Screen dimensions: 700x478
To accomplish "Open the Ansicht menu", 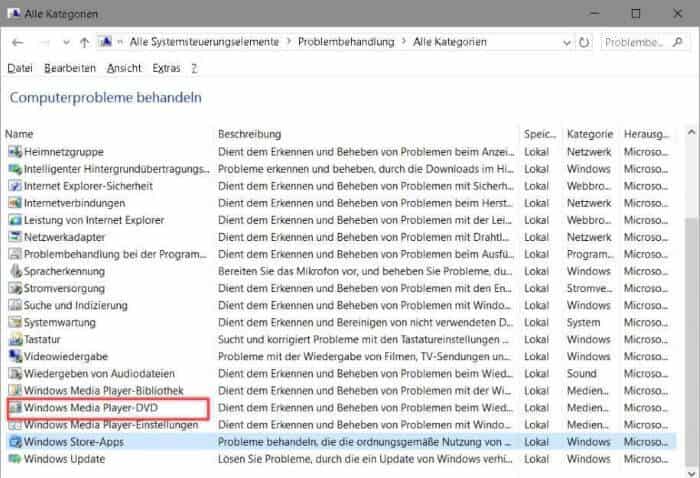I will (x=124, y=68).
